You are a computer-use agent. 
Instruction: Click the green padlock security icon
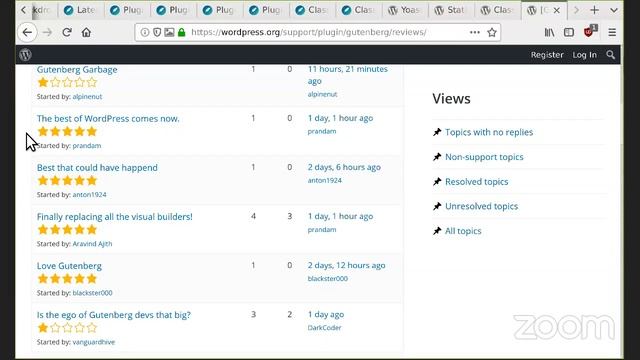click(182, 32)
